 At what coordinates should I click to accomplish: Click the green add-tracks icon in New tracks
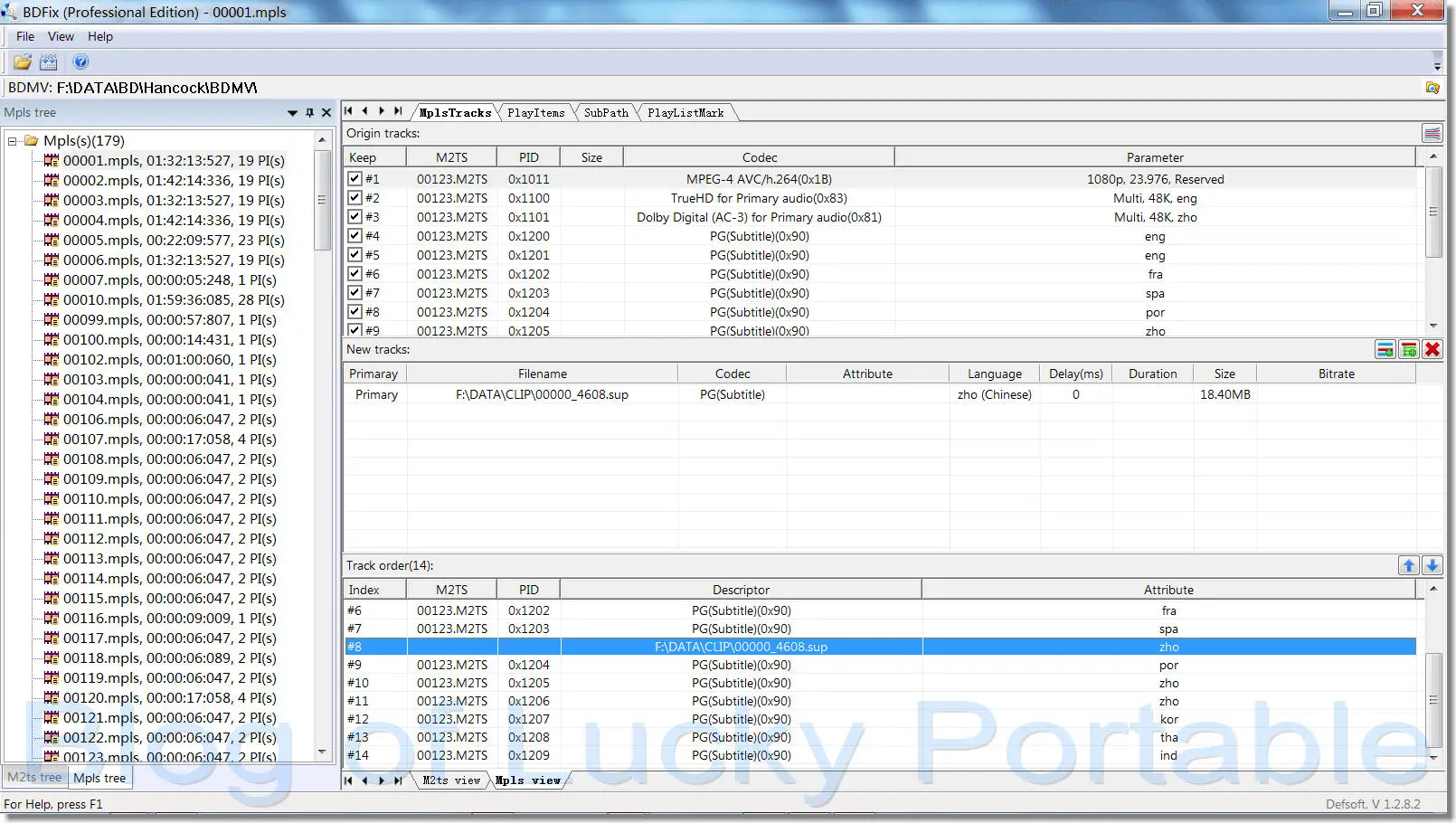coord(1408,350)
